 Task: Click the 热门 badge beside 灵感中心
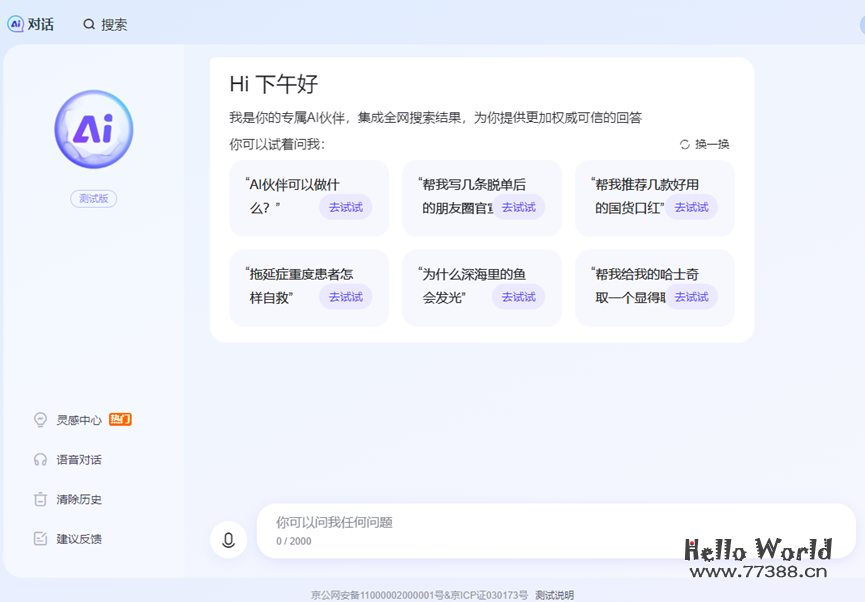pyautogui.click(x=120, y=419)
